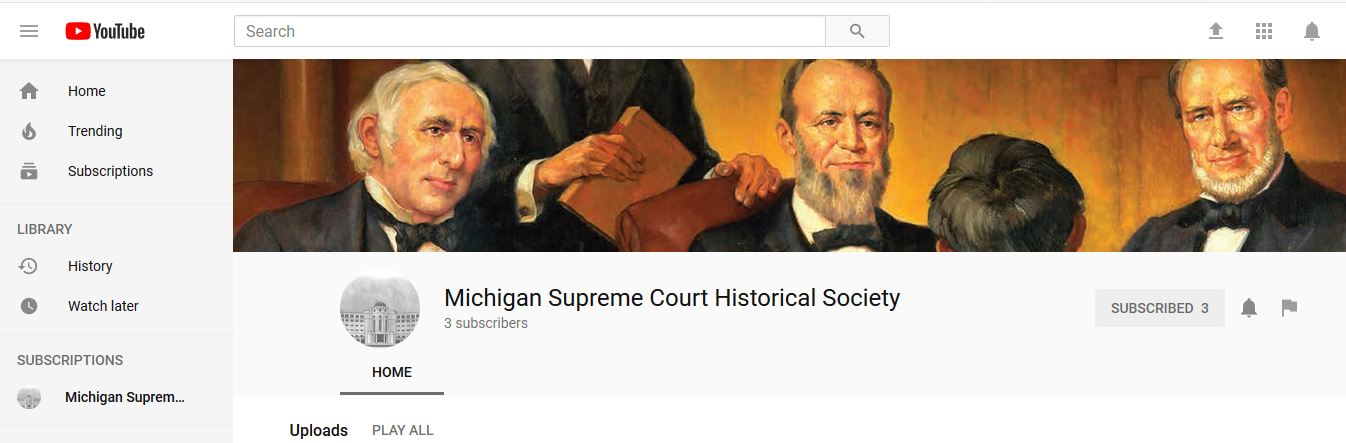Click the channel avatar image
Viewport: 1346px width, 443px height.
380,309
